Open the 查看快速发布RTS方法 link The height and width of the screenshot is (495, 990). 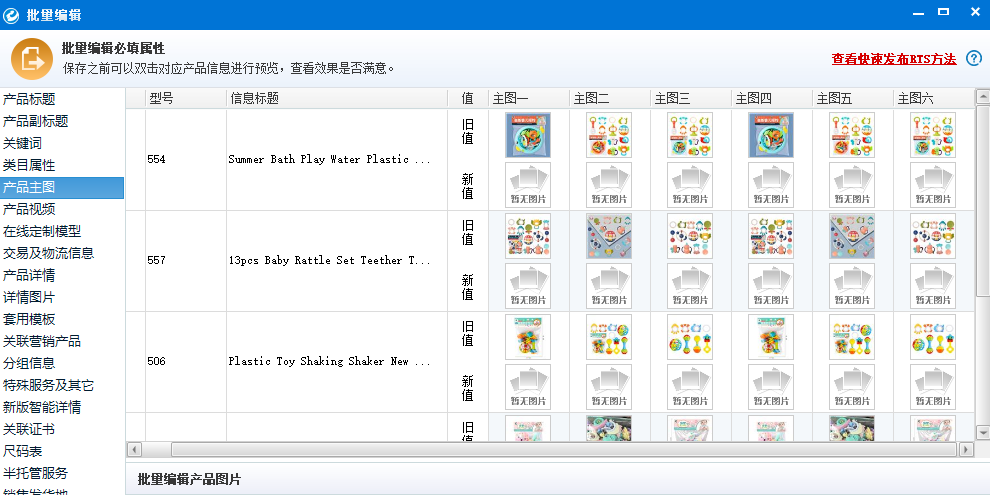pyautogui.click(x=893, y=59)
